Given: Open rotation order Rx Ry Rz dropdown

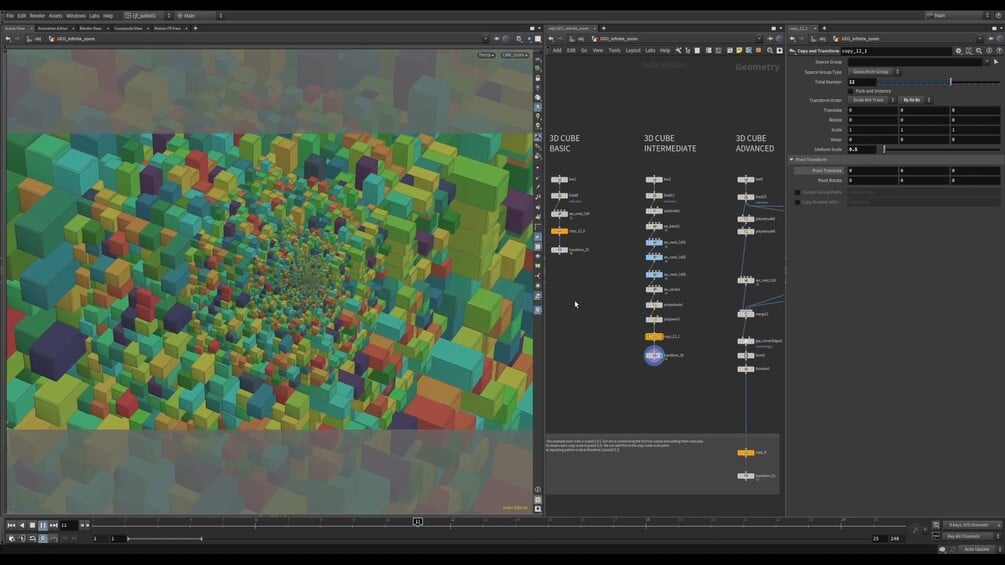Looking at the screenshot, I should [x=915, y=100].
